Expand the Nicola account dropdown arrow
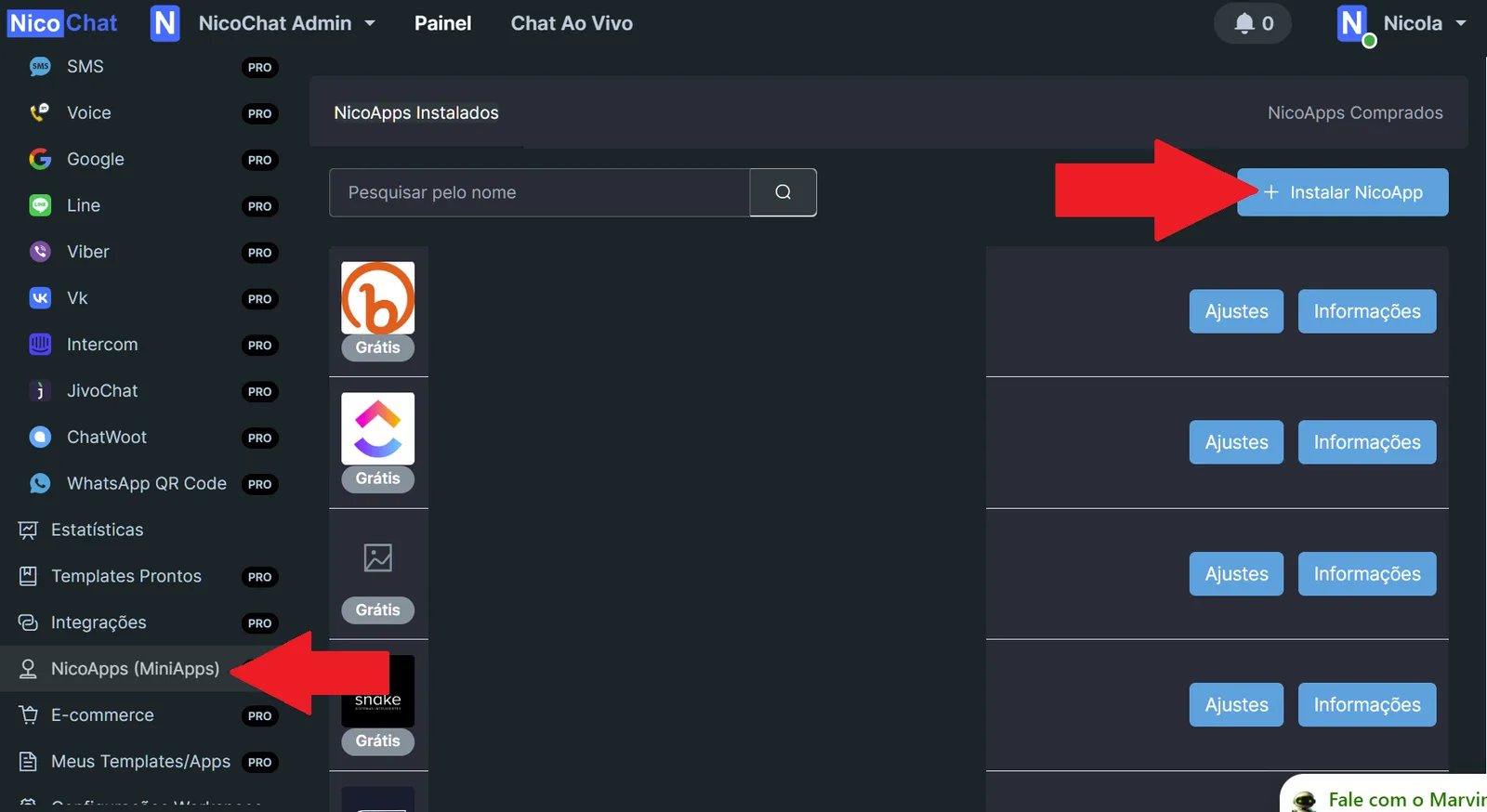 coord(1461,23)
